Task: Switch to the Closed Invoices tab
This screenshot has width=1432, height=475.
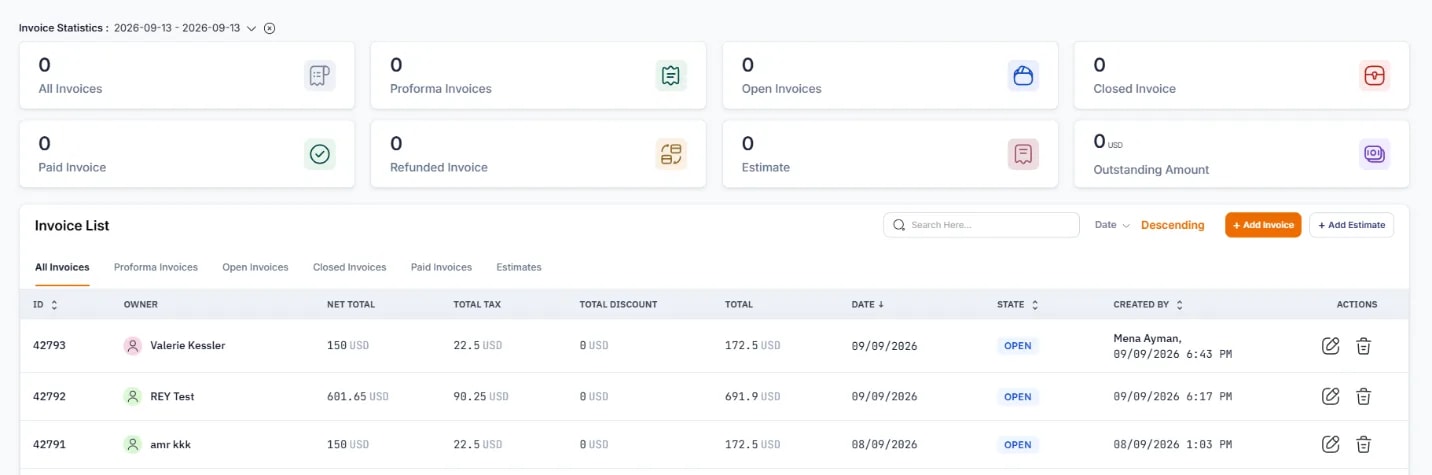Action: pos(349,267)
